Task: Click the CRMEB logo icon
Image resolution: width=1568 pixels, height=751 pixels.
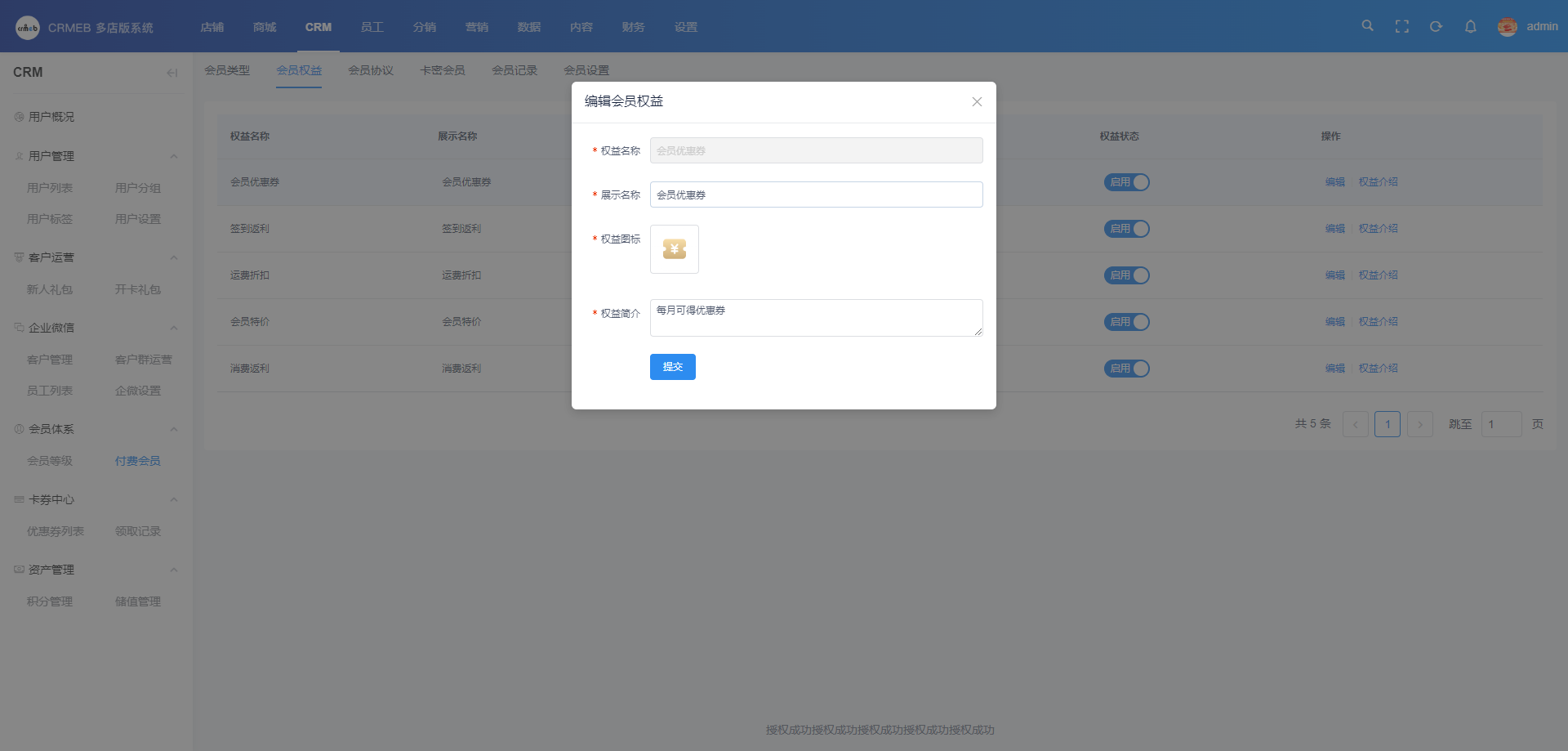Action: point(28,28)
